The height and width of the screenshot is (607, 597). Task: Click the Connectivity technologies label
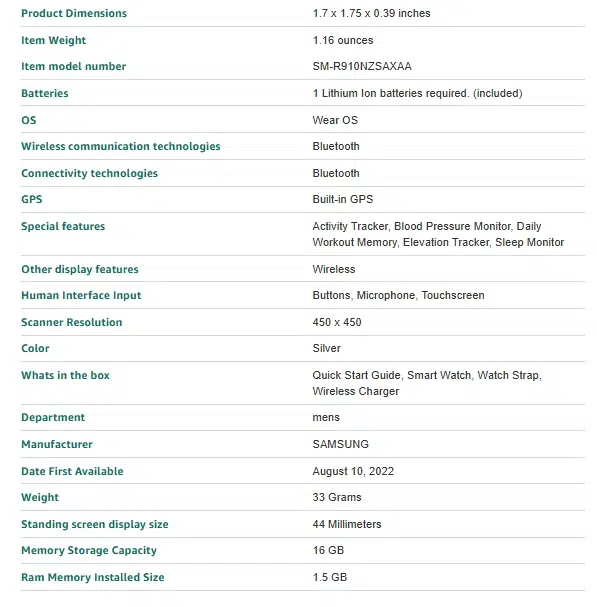89,173
